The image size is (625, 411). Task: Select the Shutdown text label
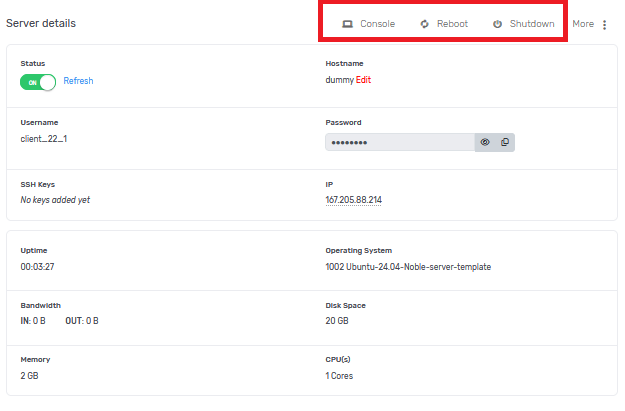tap(532, 24)
